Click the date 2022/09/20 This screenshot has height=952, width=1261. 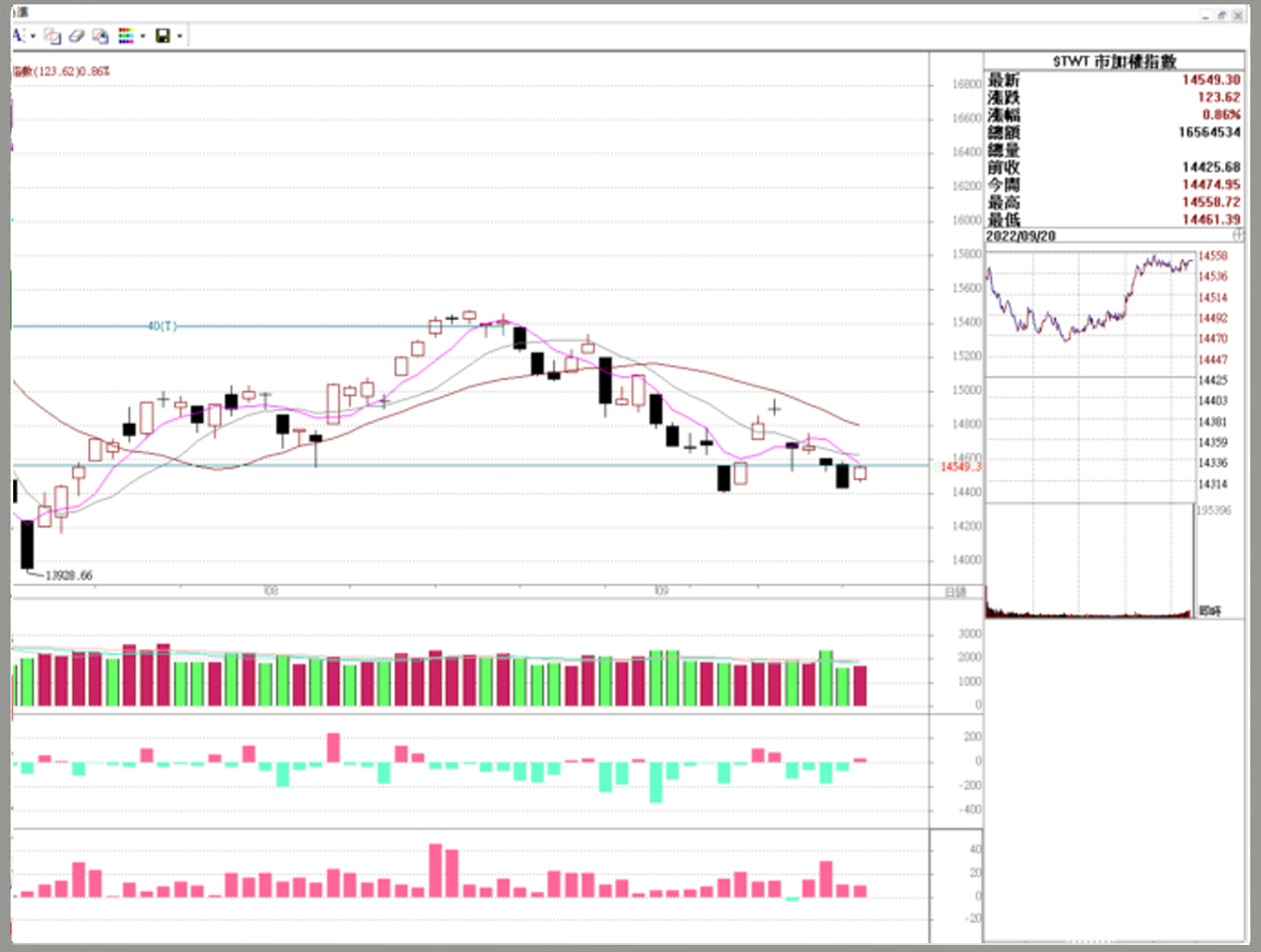[1020, 236]
